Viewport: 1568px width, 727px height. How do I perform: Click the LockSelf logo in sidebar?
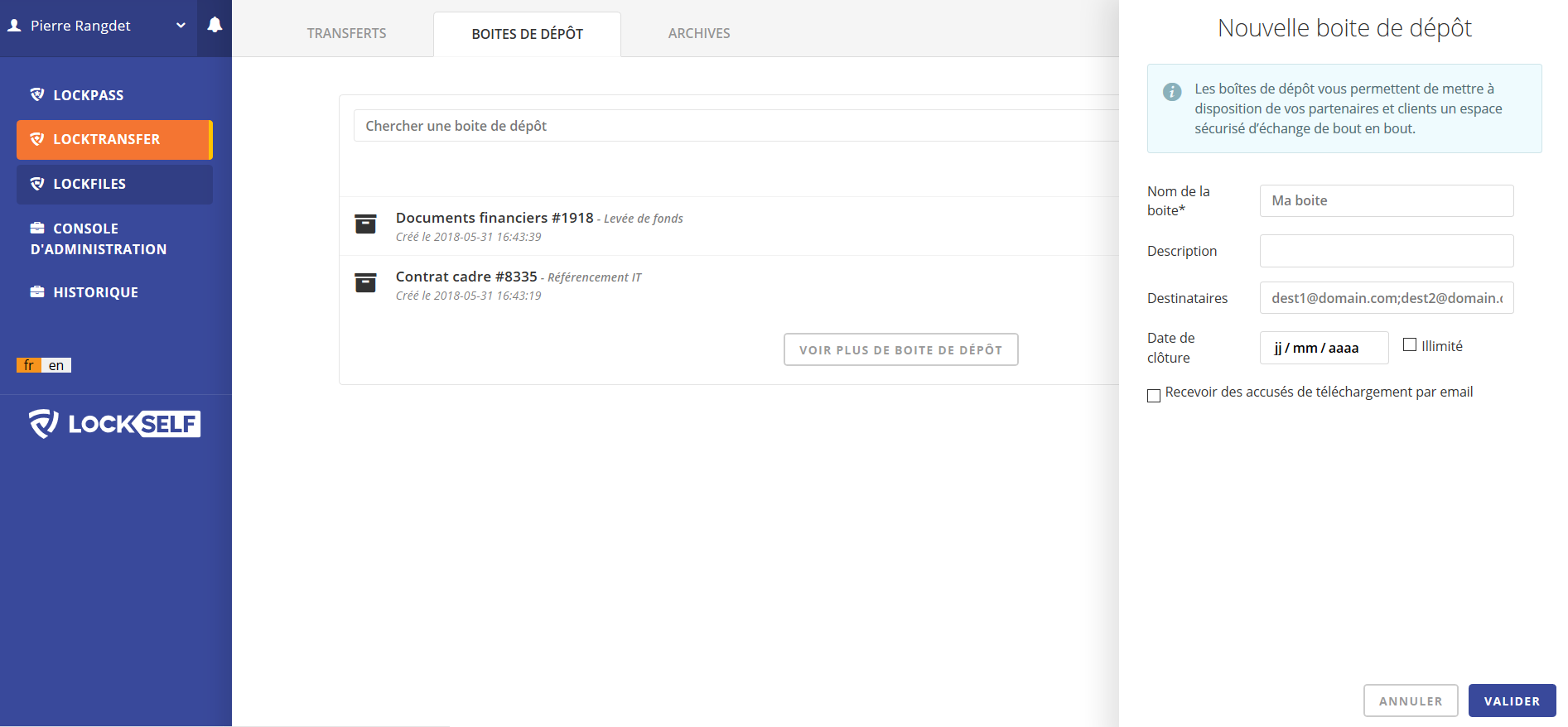point(115,423)
